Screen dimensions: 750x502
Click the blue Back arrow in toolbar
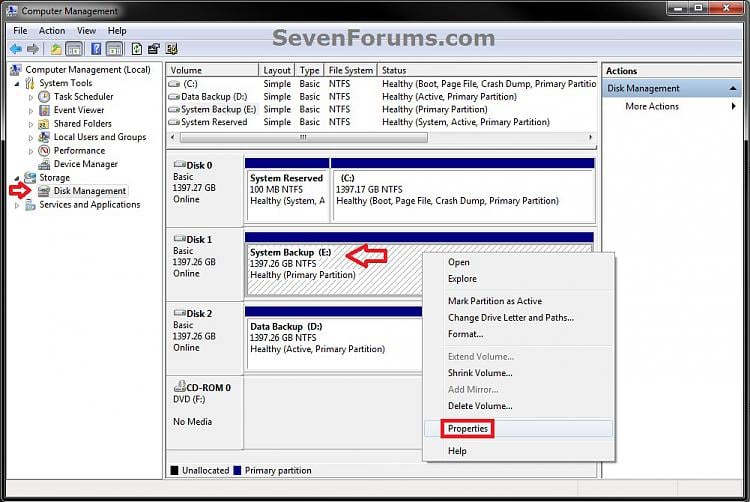[x=16, y=49]
